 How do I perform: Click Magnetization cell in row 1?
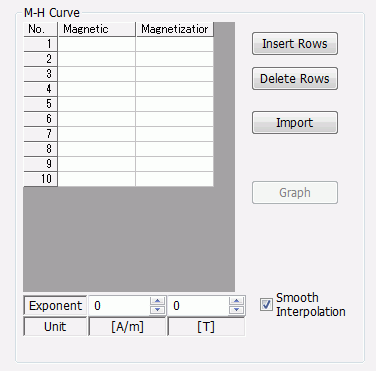tap(175, 44)
